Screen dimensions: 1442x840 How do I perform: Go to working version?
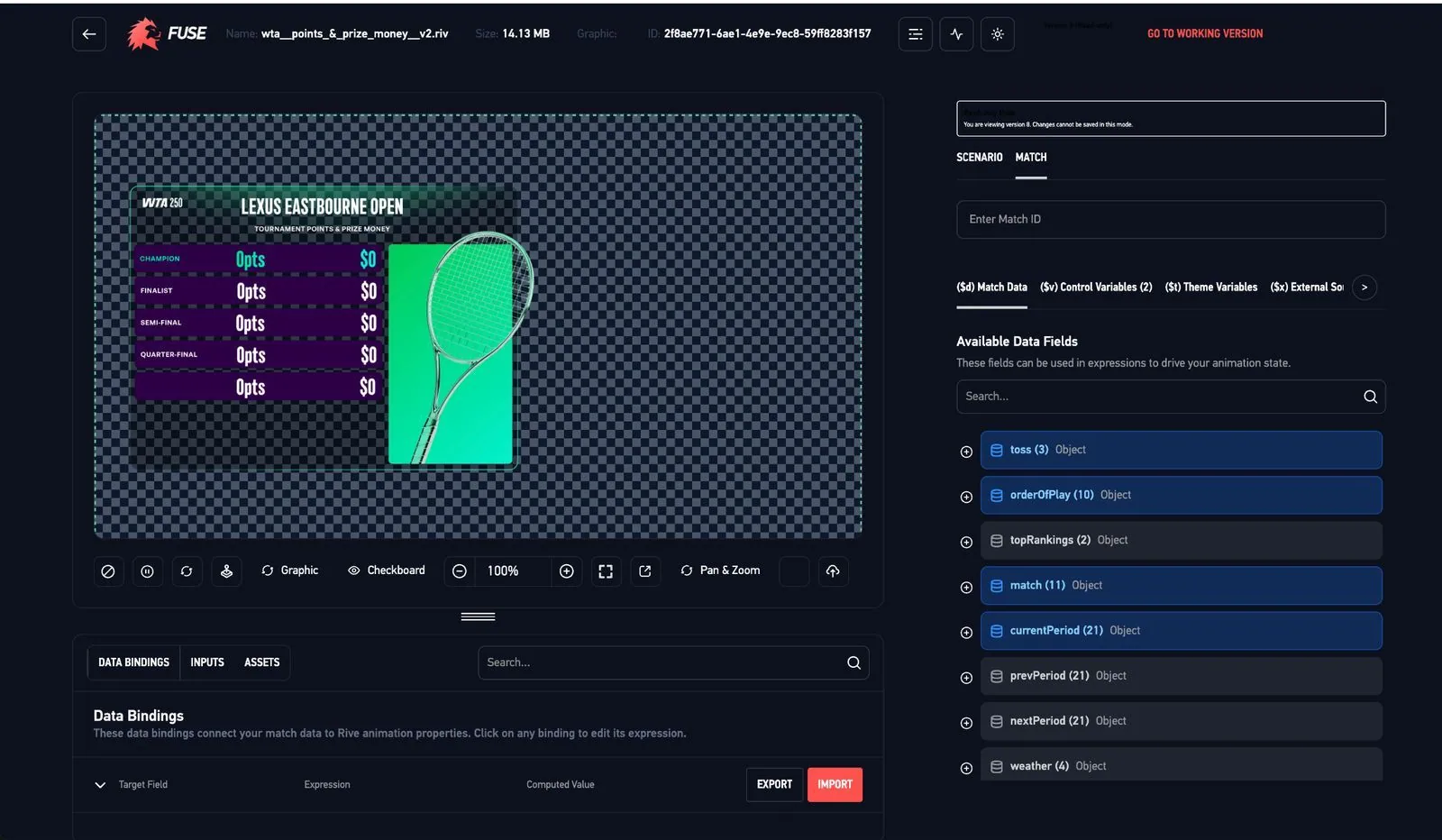coord(1205,33)
